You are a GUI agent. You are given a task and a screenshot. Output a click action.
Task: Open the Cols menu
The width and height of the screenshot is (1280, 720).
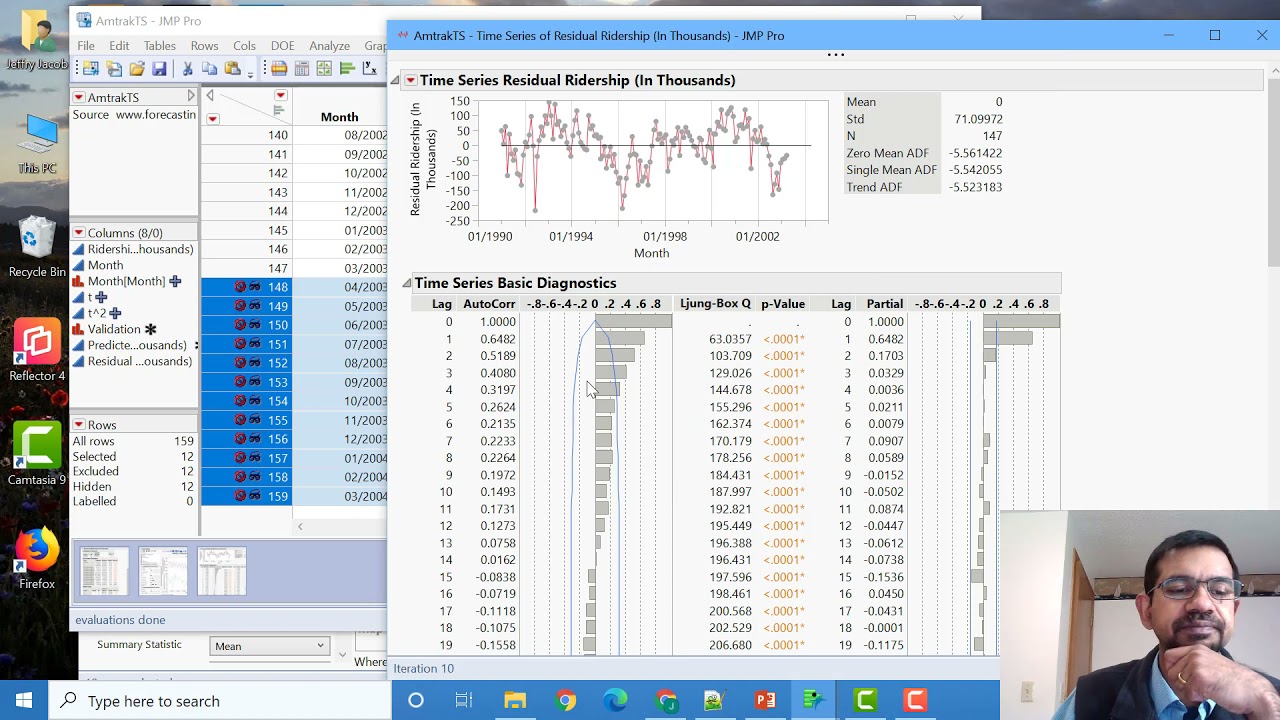coord(244,46)
